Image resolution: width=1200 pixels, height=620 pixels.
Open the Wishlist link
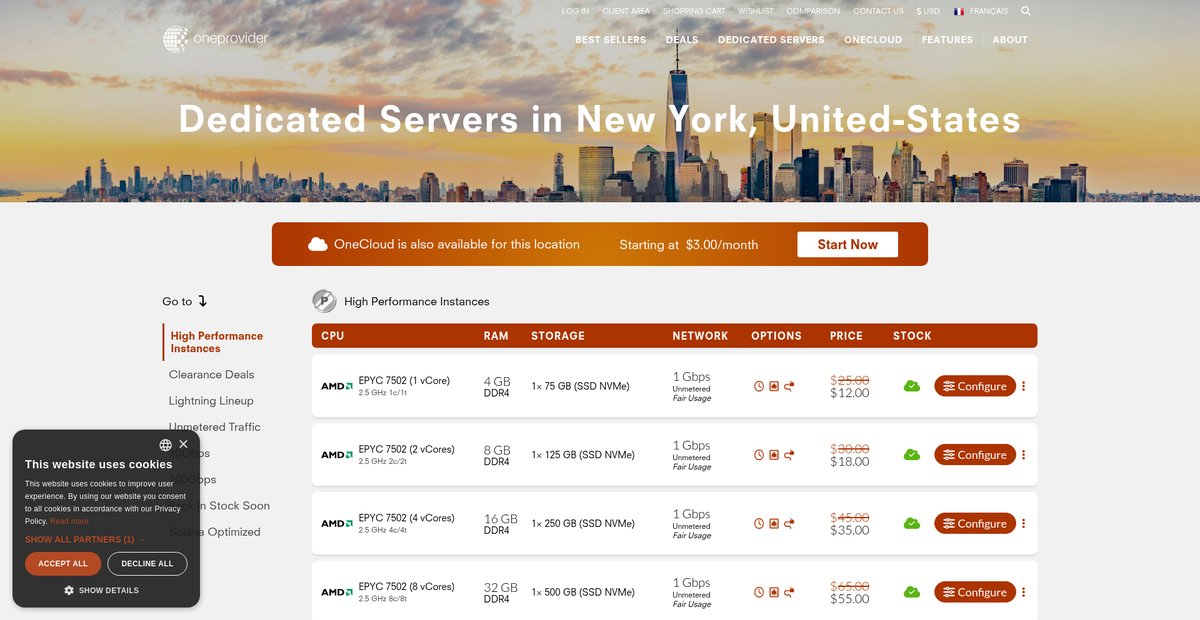[x=756, y=11]
